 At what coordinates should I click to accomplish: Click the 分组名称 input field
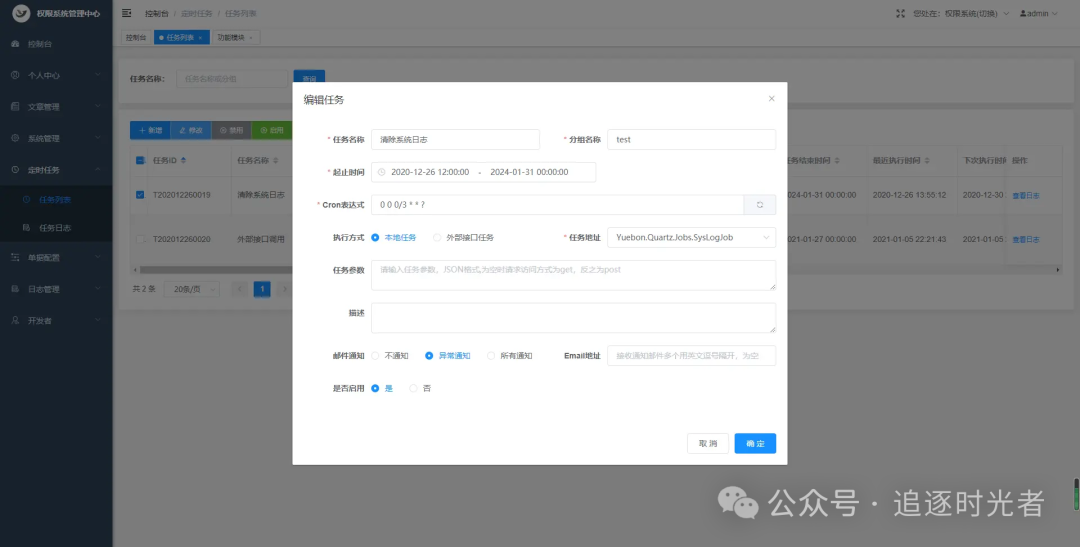(x=692, y=139)
